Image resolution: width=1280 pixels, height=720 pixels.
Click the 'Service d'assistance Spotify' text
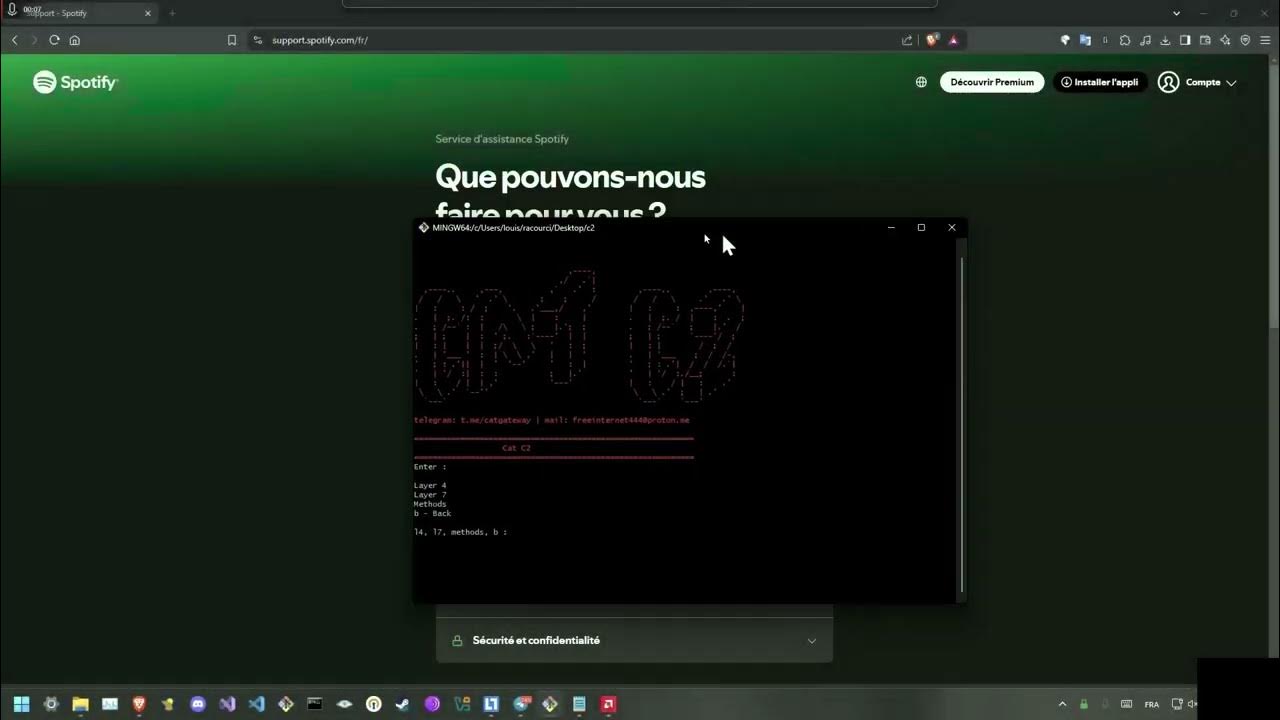point(502,139)
